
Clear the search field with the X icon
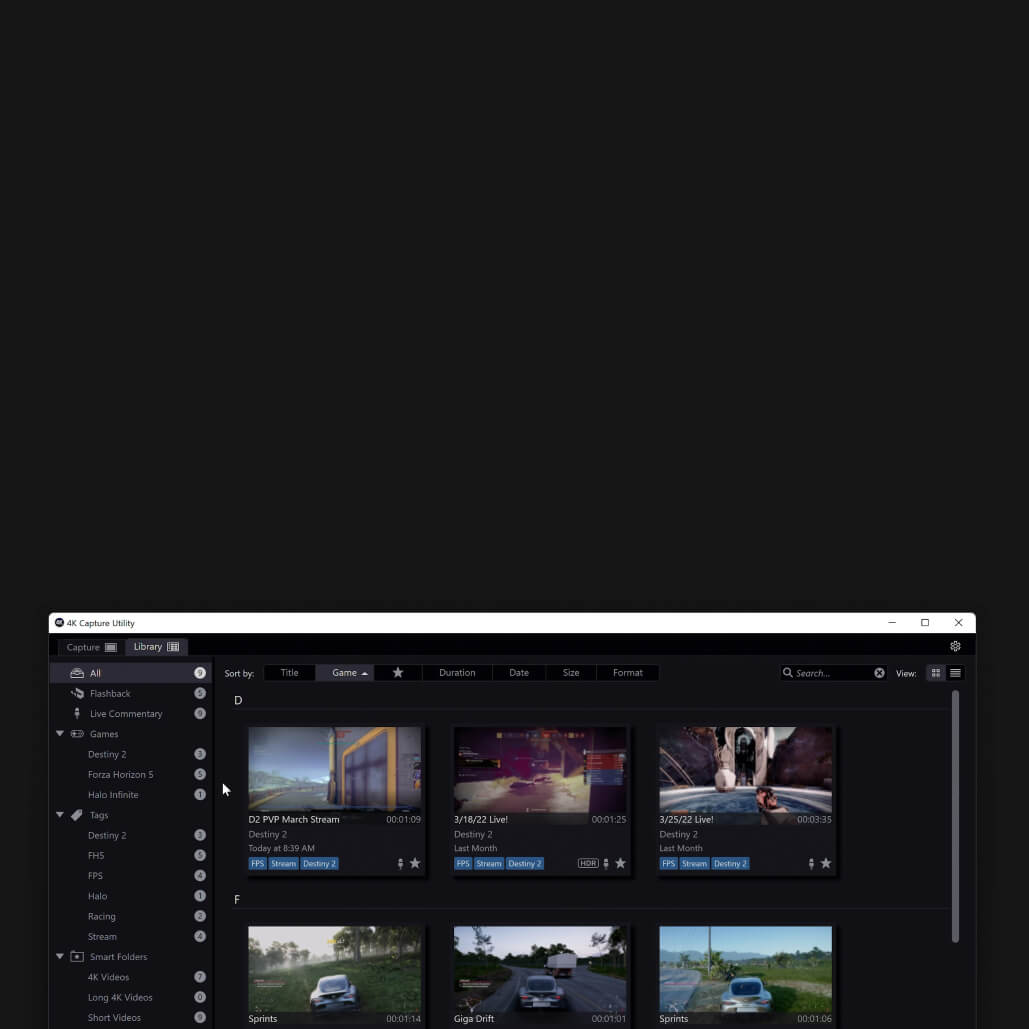click(879, 673)
